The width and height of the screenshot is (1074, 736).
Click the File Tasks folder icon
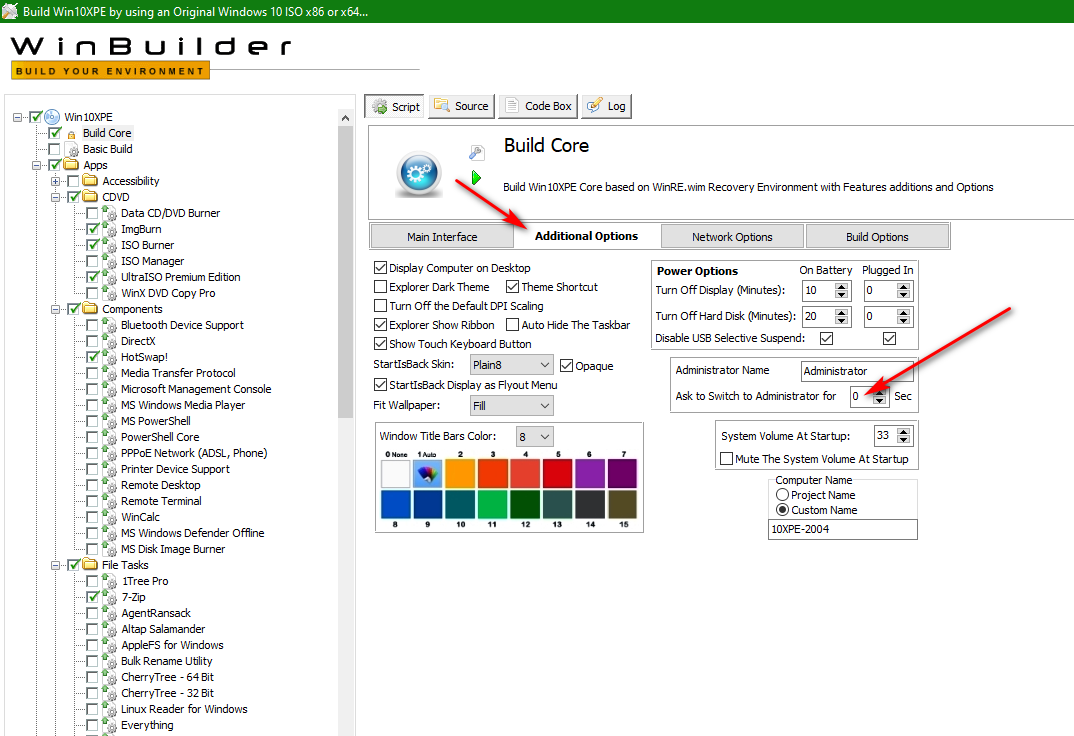pos(90,565)
